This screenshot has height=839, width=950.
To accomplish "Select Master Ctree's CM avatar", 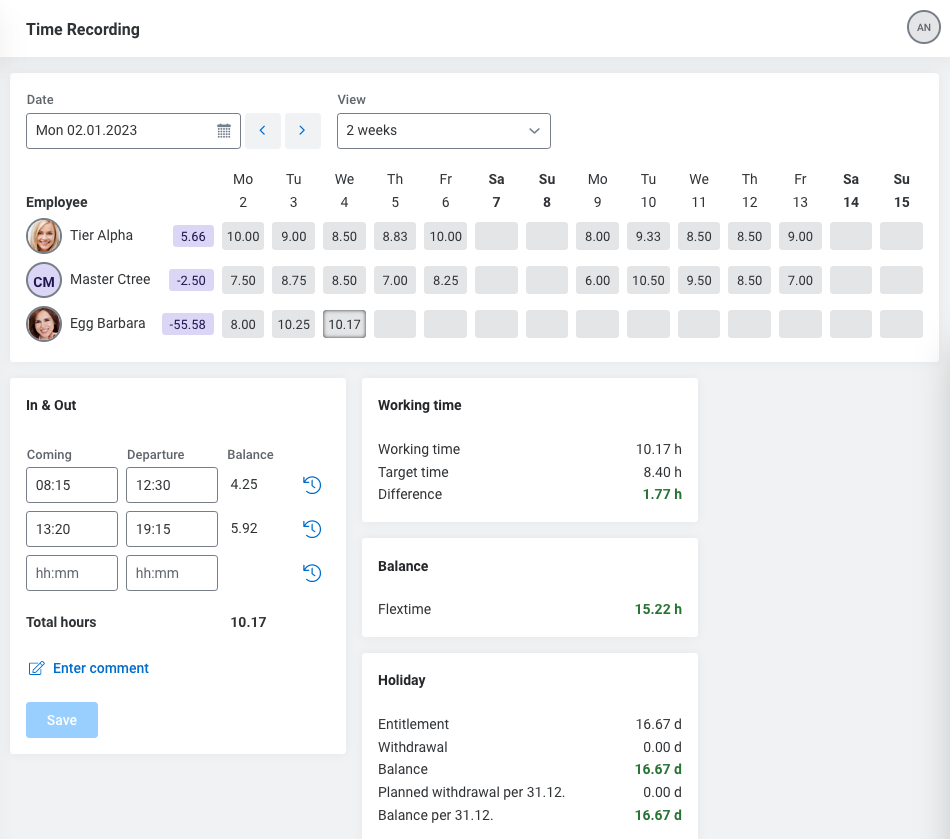I will coord(44,281).
